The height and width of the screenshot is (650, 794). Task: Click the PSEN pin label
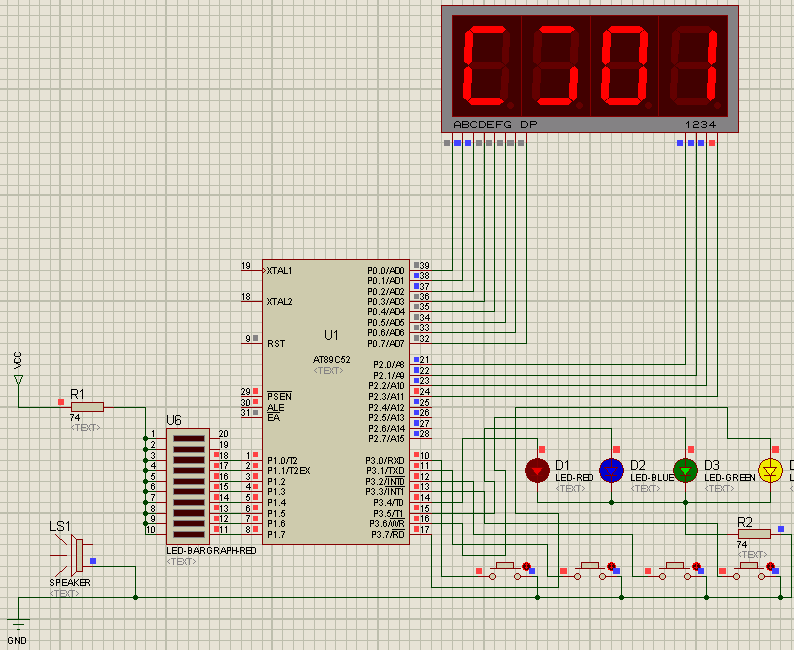[279, 396]
